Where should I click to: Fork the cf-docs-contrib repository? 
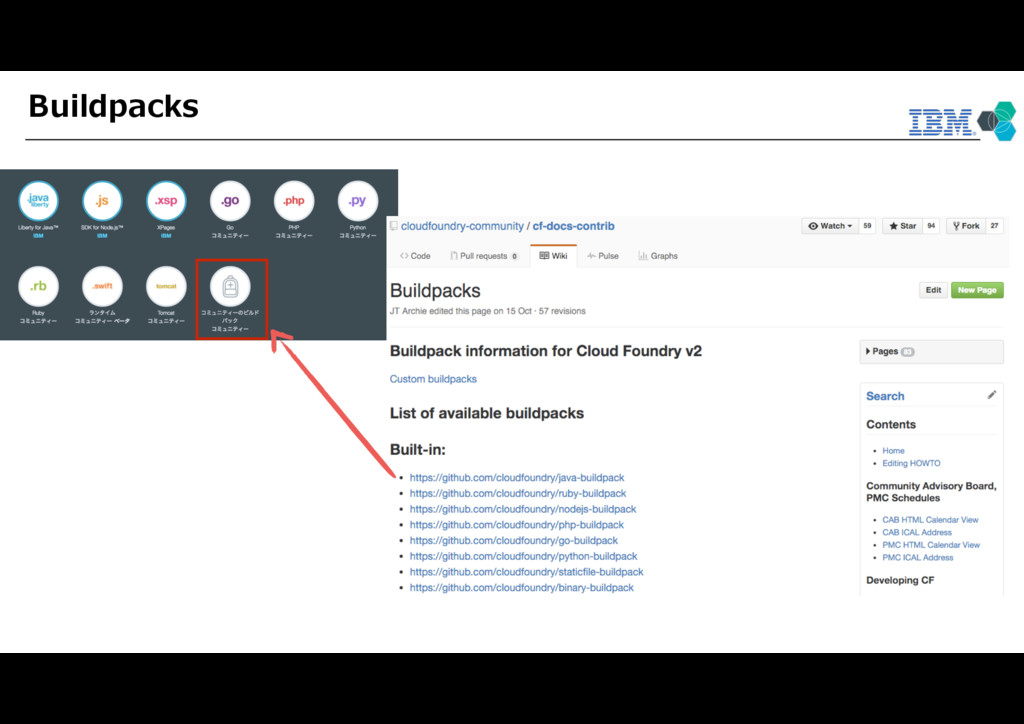point(966,226)
